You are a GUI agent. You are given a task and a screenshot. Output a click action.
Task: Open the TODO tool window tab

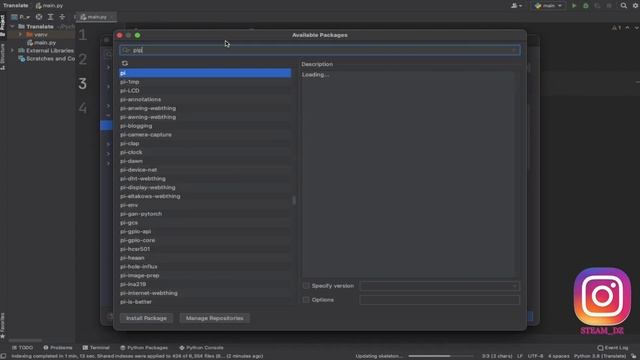22,348
